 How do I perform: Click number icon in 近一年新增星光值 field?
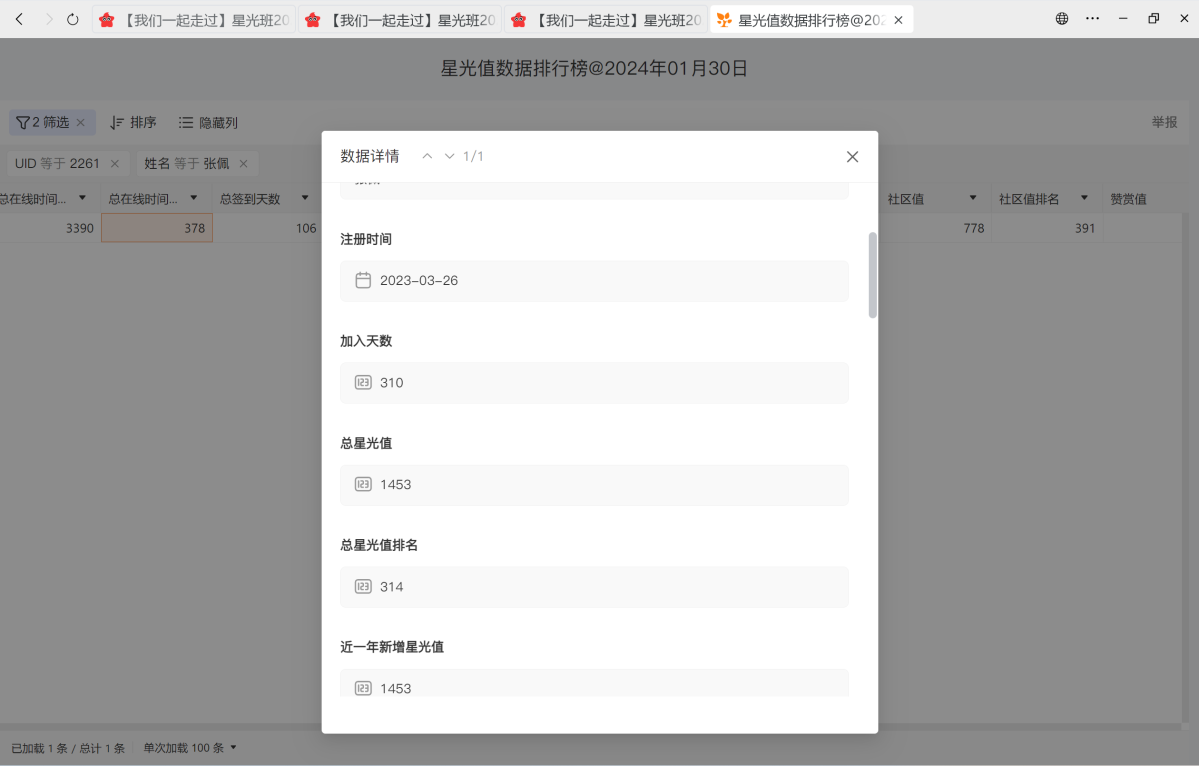coord(363,688)
